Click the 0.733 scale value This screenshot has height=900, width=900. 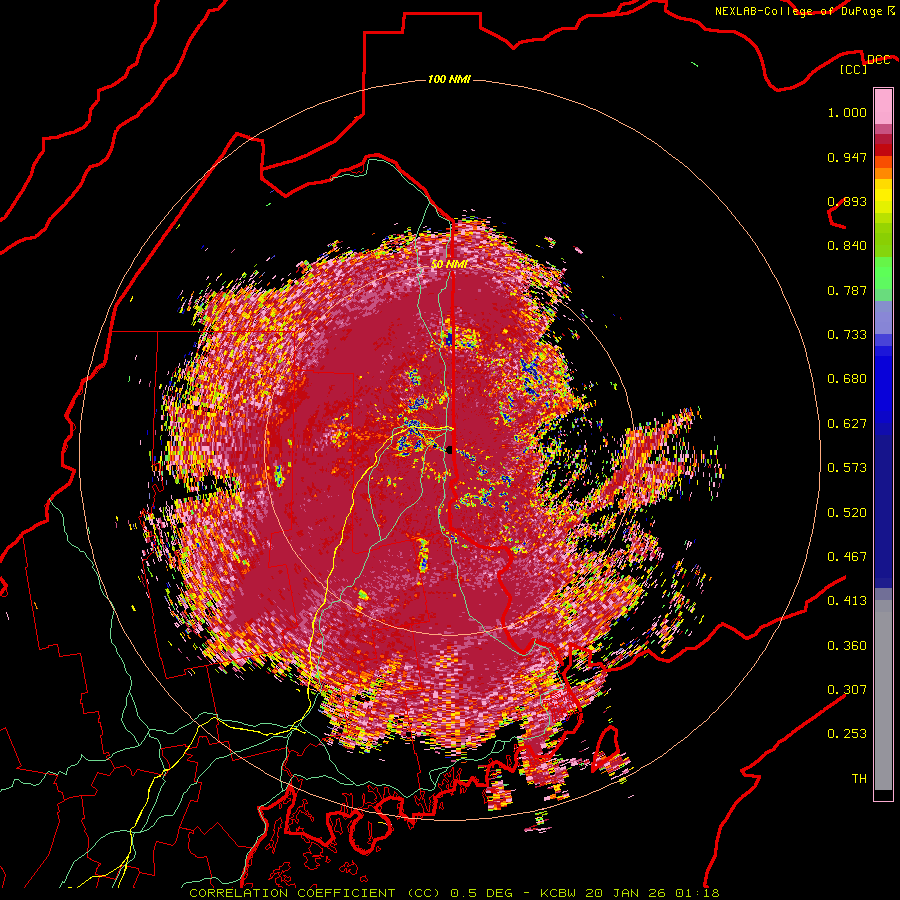tap(847, 335)
